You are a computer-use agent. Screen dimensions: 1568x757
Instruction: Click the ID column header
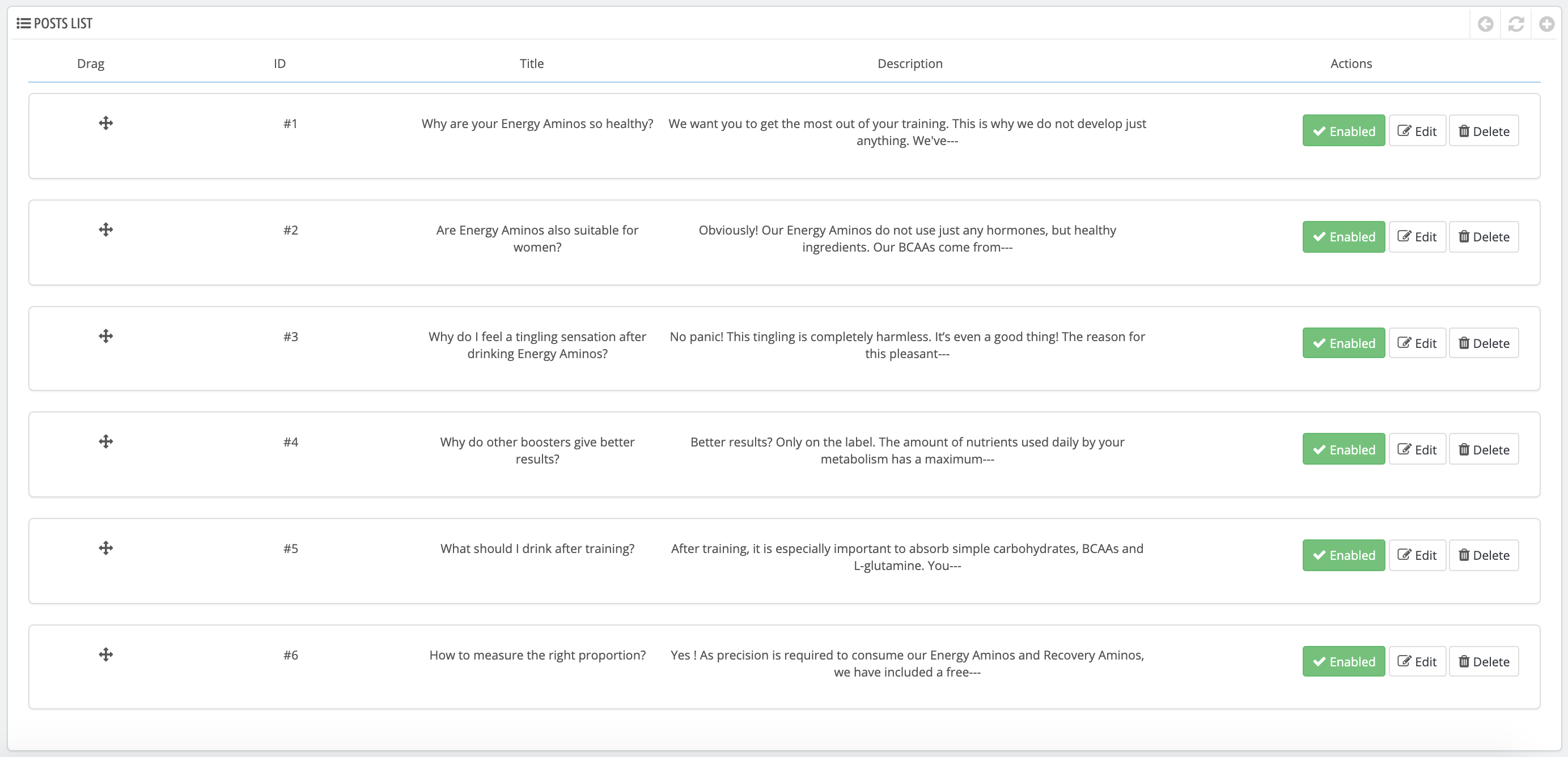(x=279, y=63)
